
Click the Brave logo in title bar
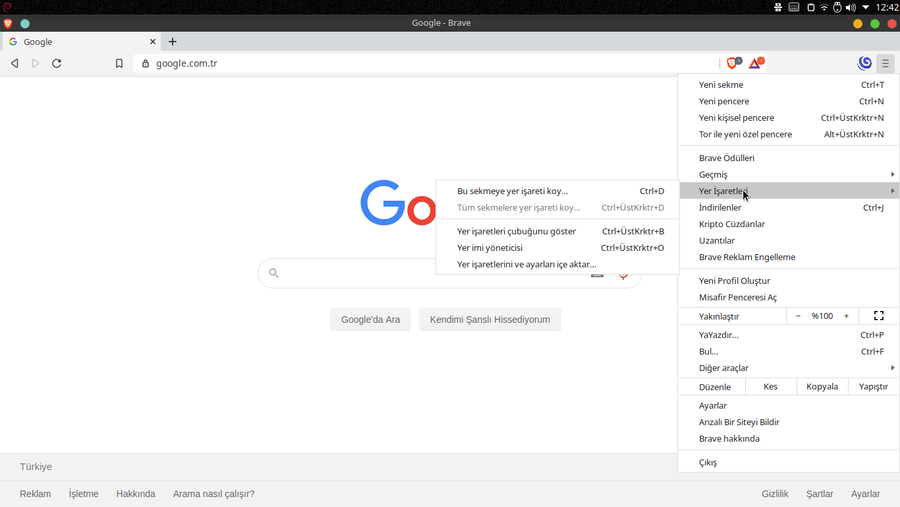(x=8, y=24)
